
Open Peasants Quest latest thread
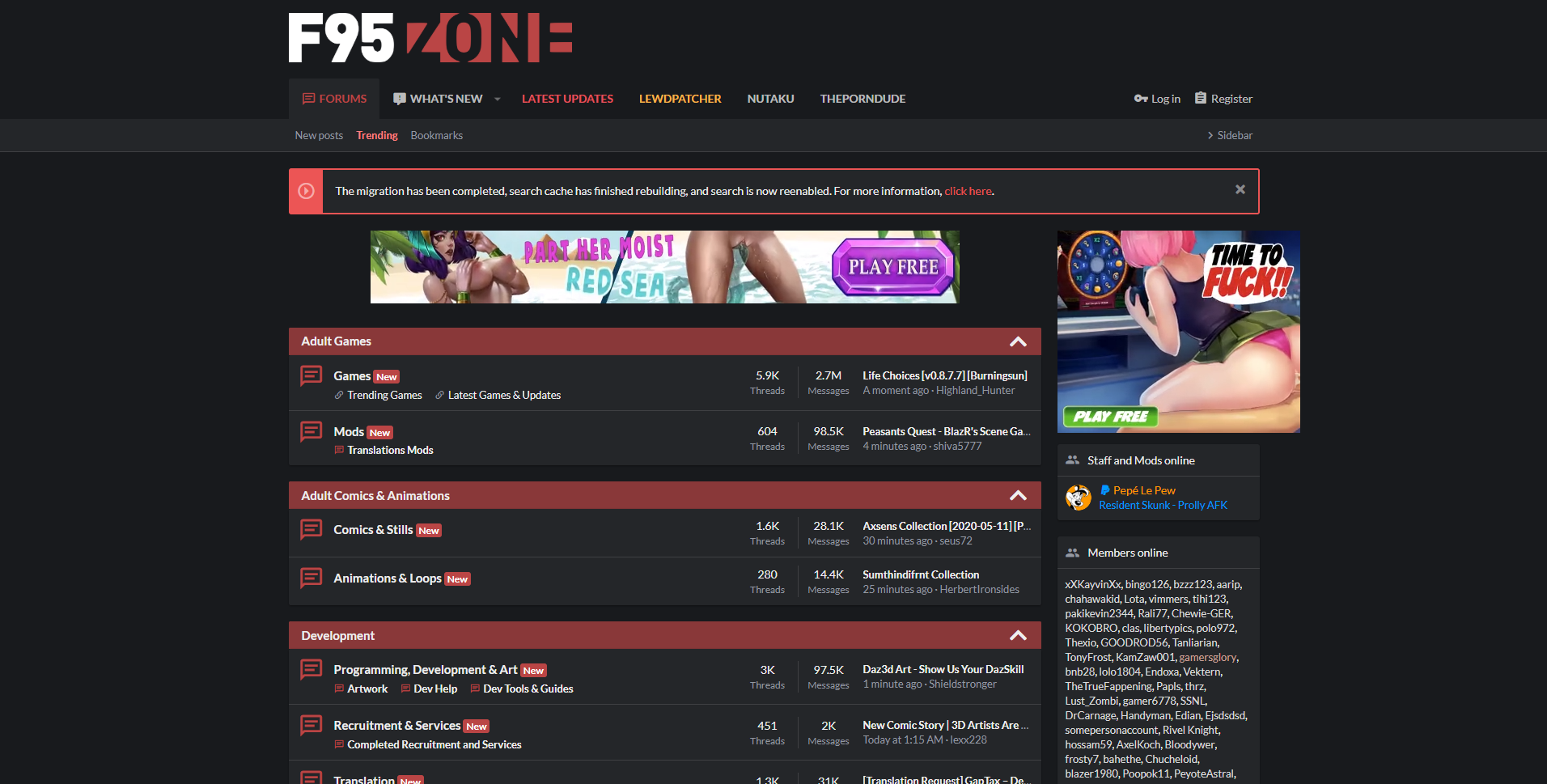point(947,431)
